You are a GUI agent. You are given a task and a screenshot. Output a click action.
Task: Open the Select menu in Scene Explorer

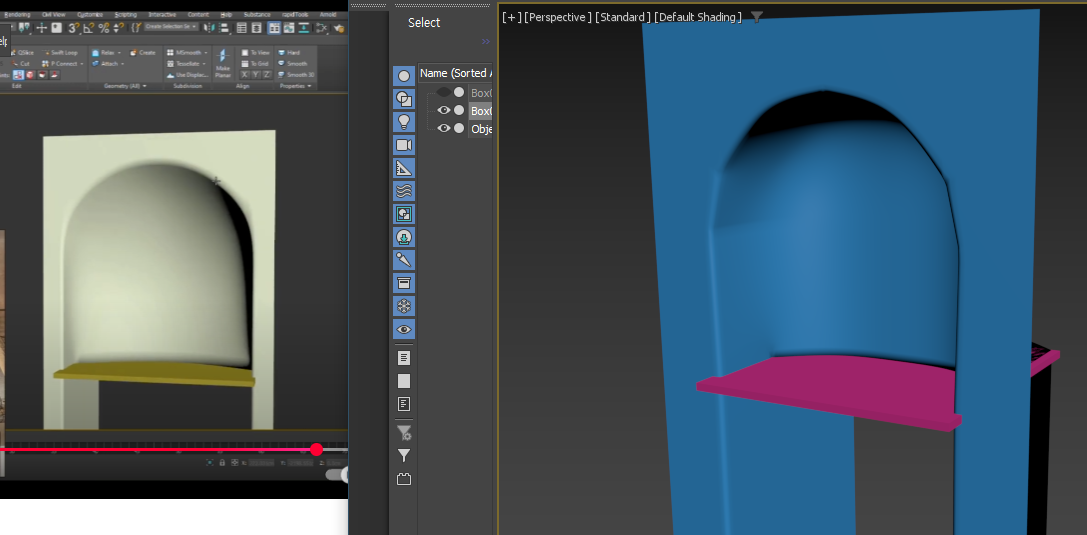[x=424, y=22]
